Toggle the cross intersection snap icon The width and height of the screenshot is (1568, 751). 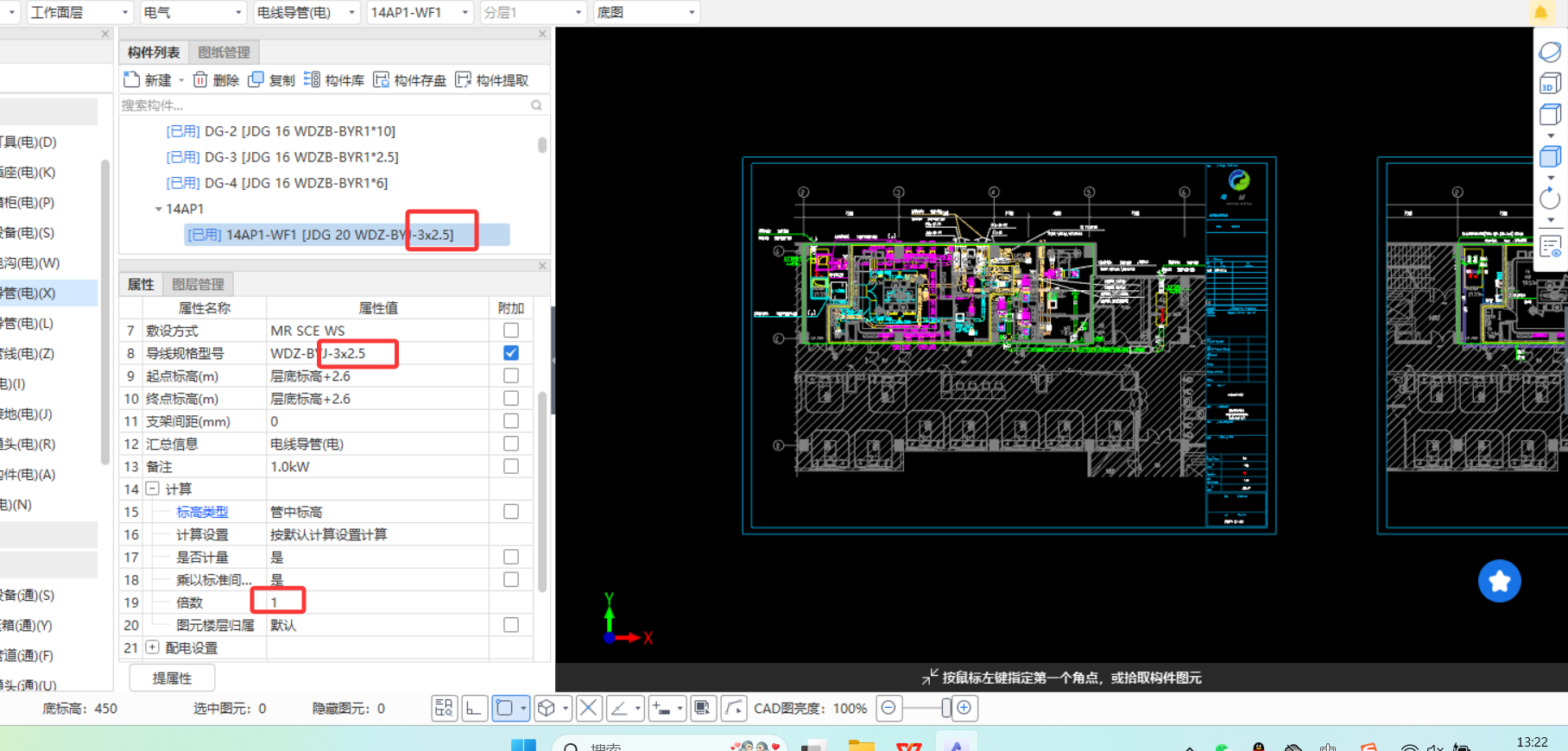click(x=588, y=708)
